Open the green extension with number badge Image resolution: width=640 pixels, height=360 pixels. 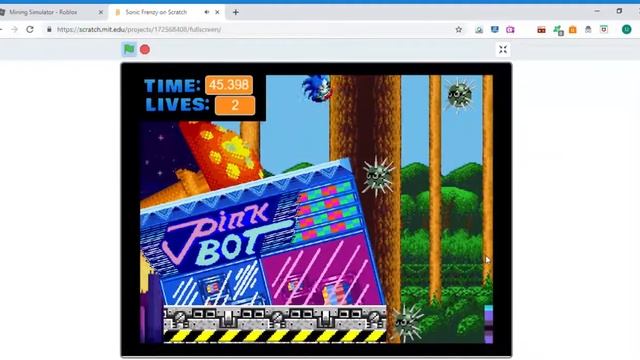click(x=558, y=30)
